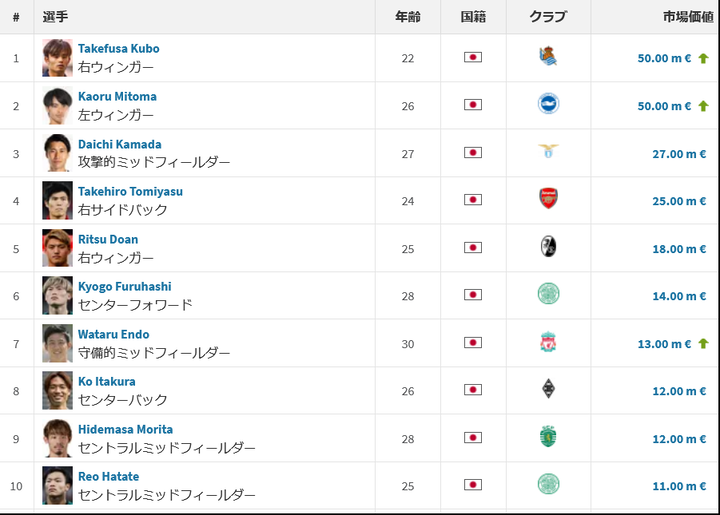Open Kaoru Mitoma's player profile link
Image resolution: width=720 pixels, height=515 pixels.
pyautogui.click(x=117, y=96)
